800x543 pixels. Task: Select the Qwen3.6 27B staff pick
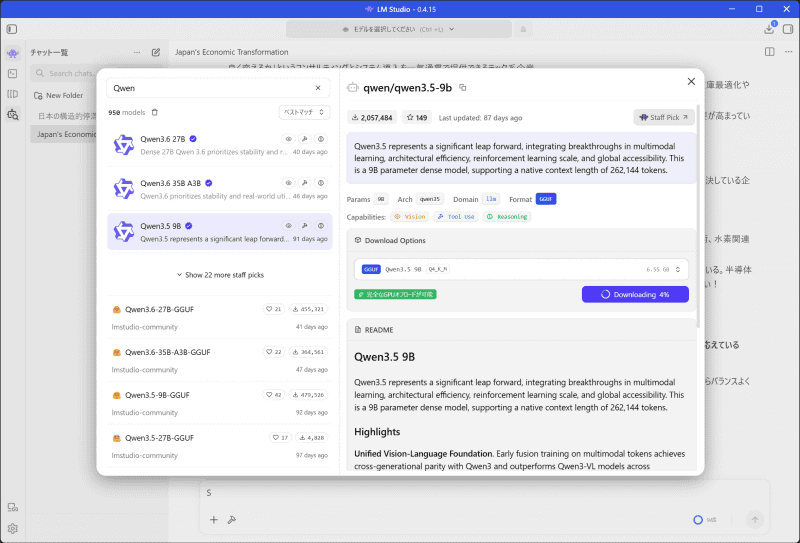pos(220,145)
